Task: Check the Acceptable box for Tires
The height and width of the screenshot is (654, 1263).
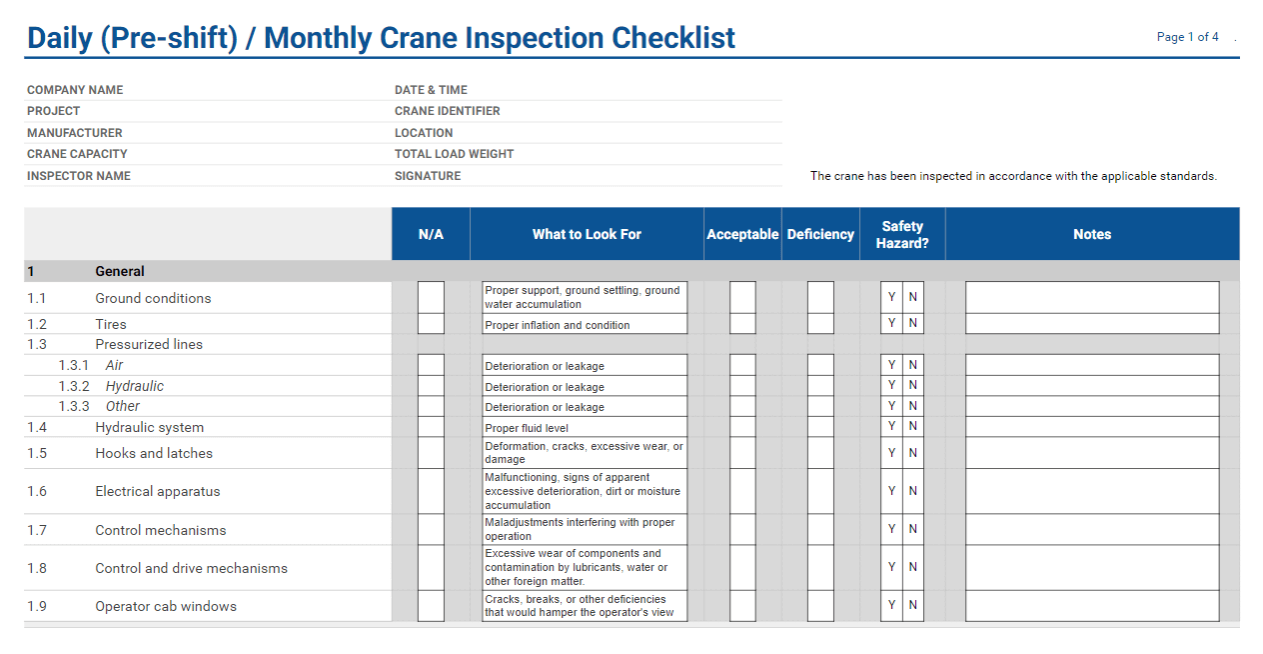Action: pos(743,324)
